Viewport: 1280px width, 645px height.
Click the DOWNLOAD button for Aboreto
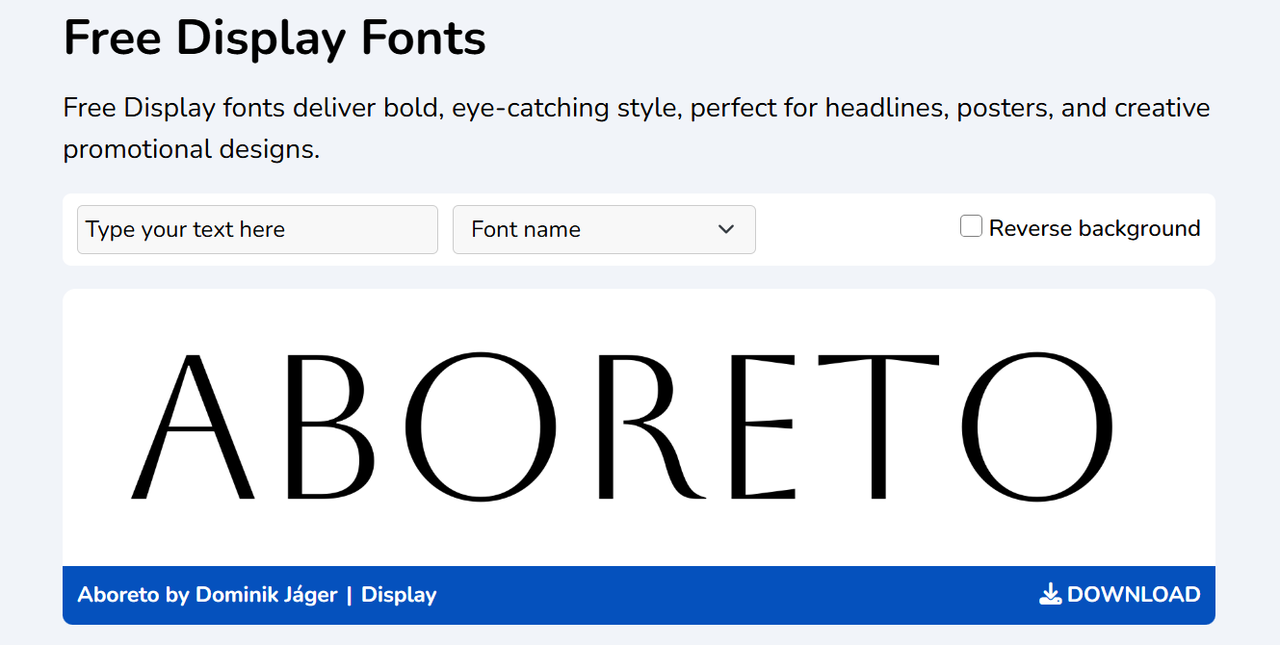pos(1120,595)
